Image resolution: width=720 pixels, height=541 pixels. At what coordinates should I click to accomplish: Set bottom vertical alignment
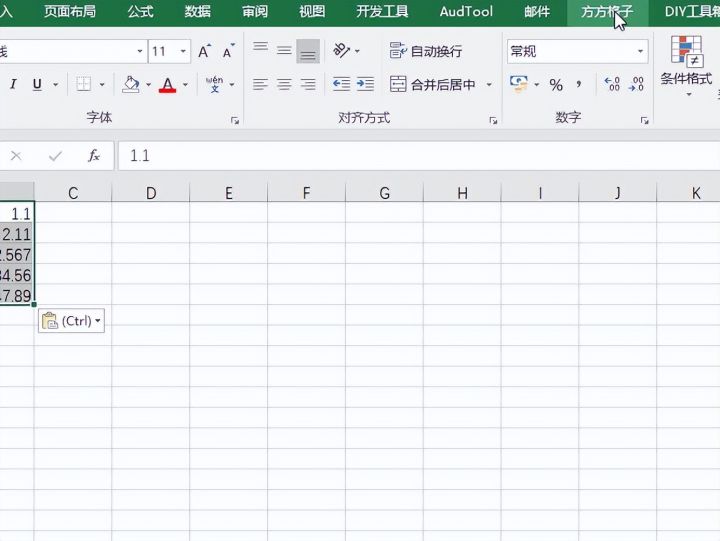pos(308,51)
